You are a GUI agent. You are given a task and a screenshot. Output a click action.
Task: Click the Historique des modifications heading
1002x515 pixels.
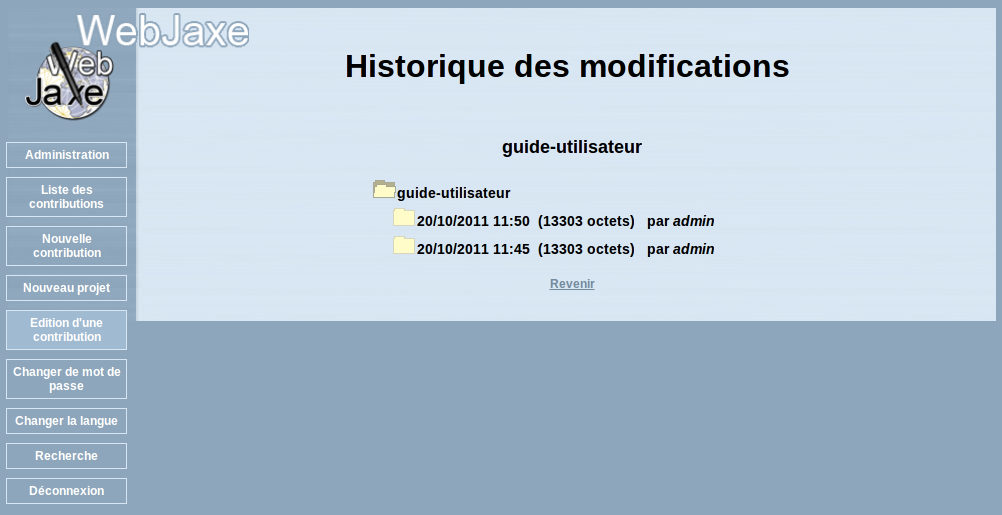(567, 66)
